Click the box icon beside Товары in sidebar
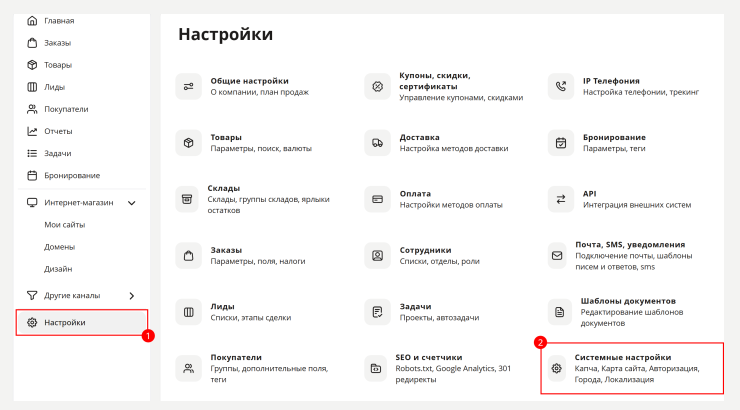 [32, 65]
